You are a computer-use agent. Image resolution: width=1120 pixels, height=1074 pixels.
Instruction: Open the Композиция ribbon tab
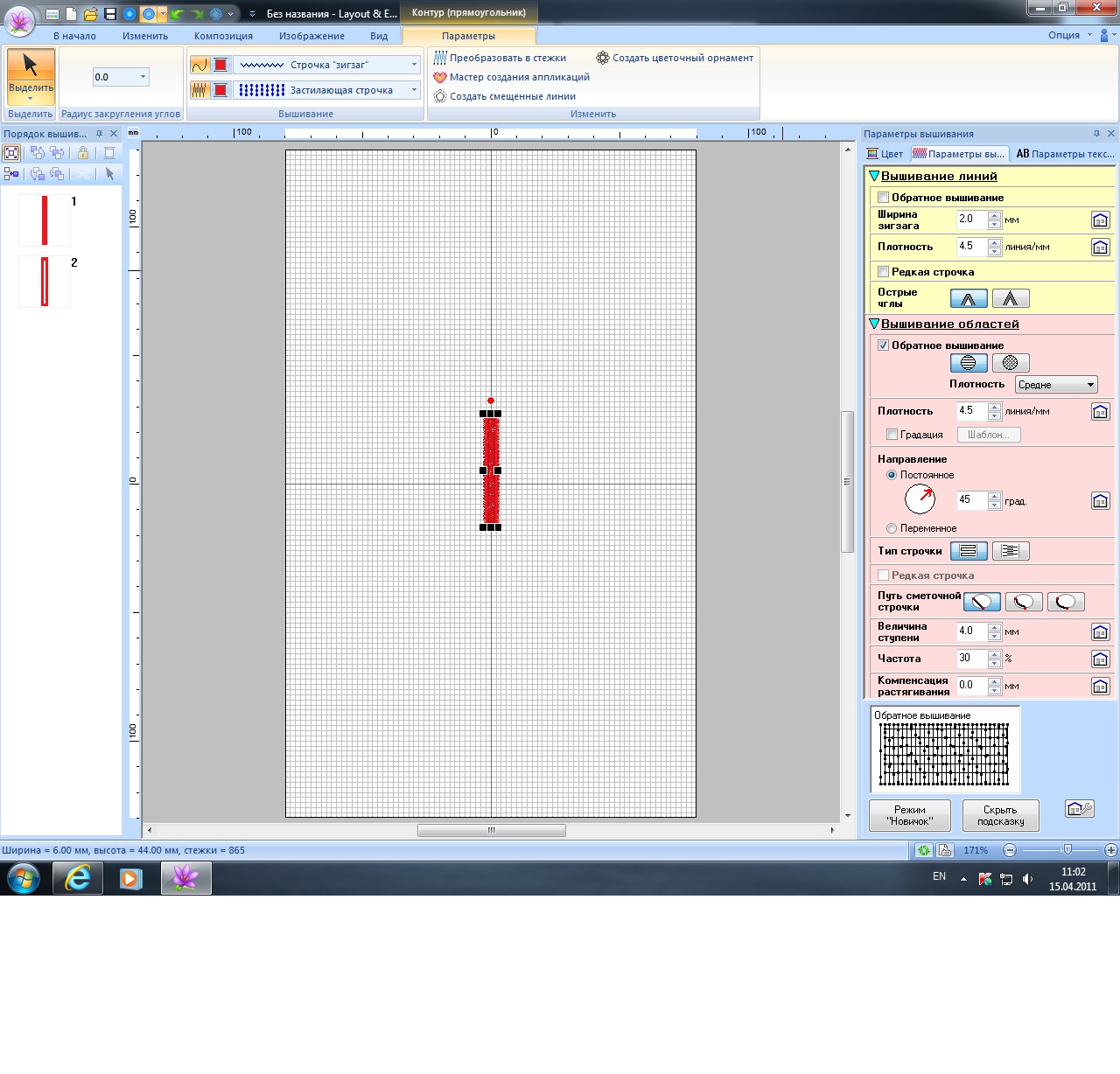coord(223,36)
